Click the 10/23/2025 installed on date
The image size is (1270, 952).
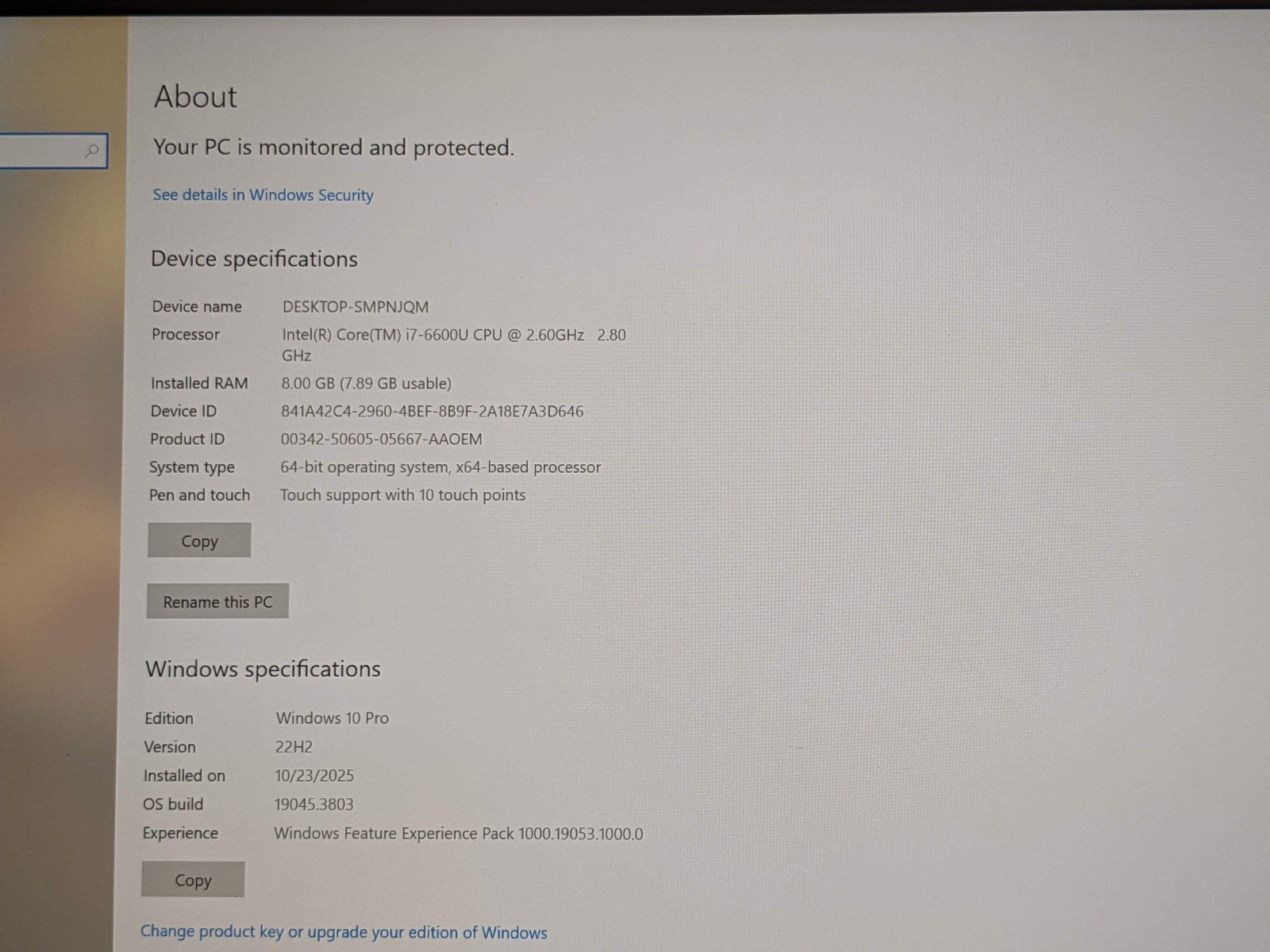click(314, 776)
